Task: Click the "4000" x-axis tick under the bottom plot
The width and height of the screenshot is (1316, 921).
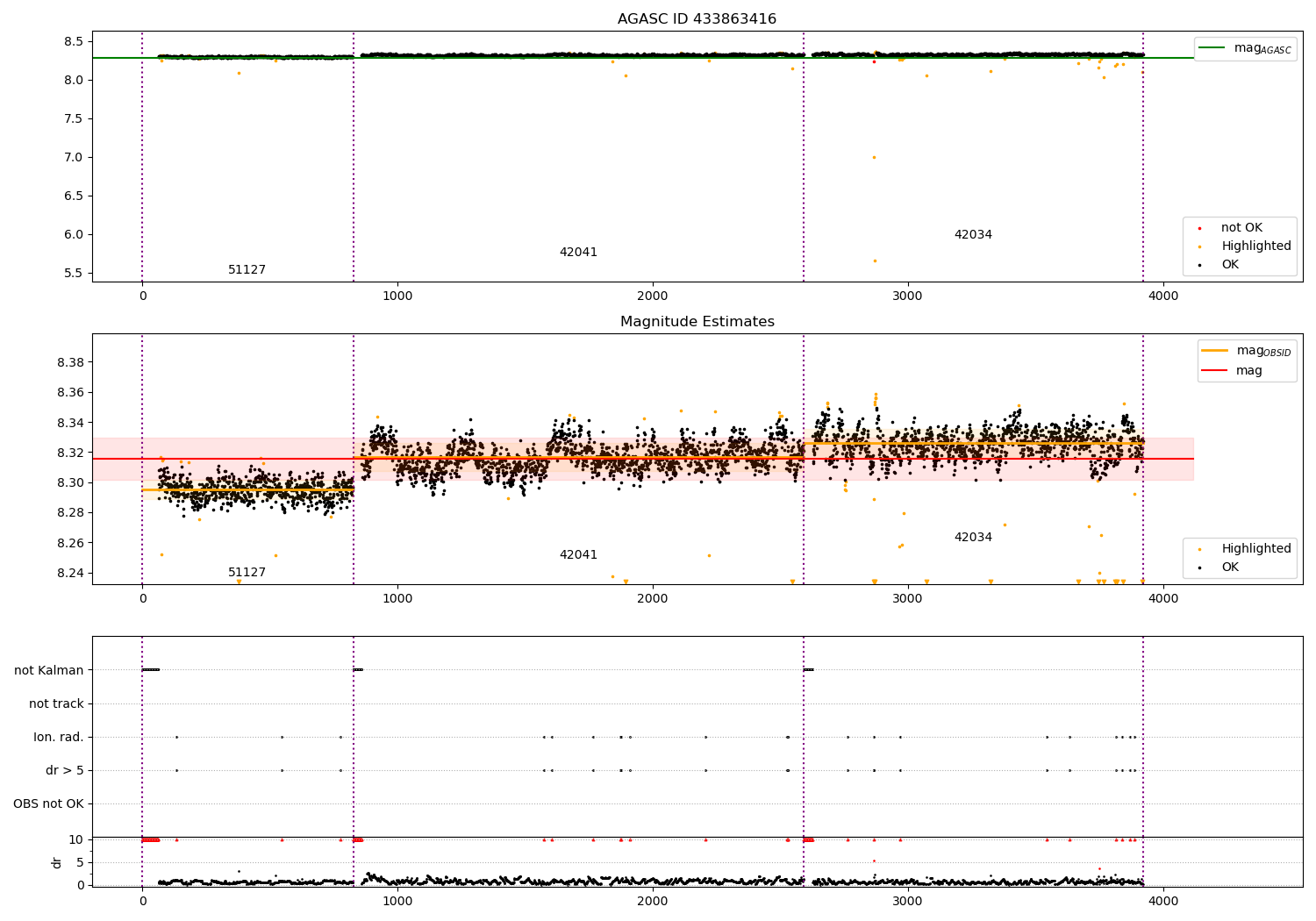Action: [x=1163, y=901]
